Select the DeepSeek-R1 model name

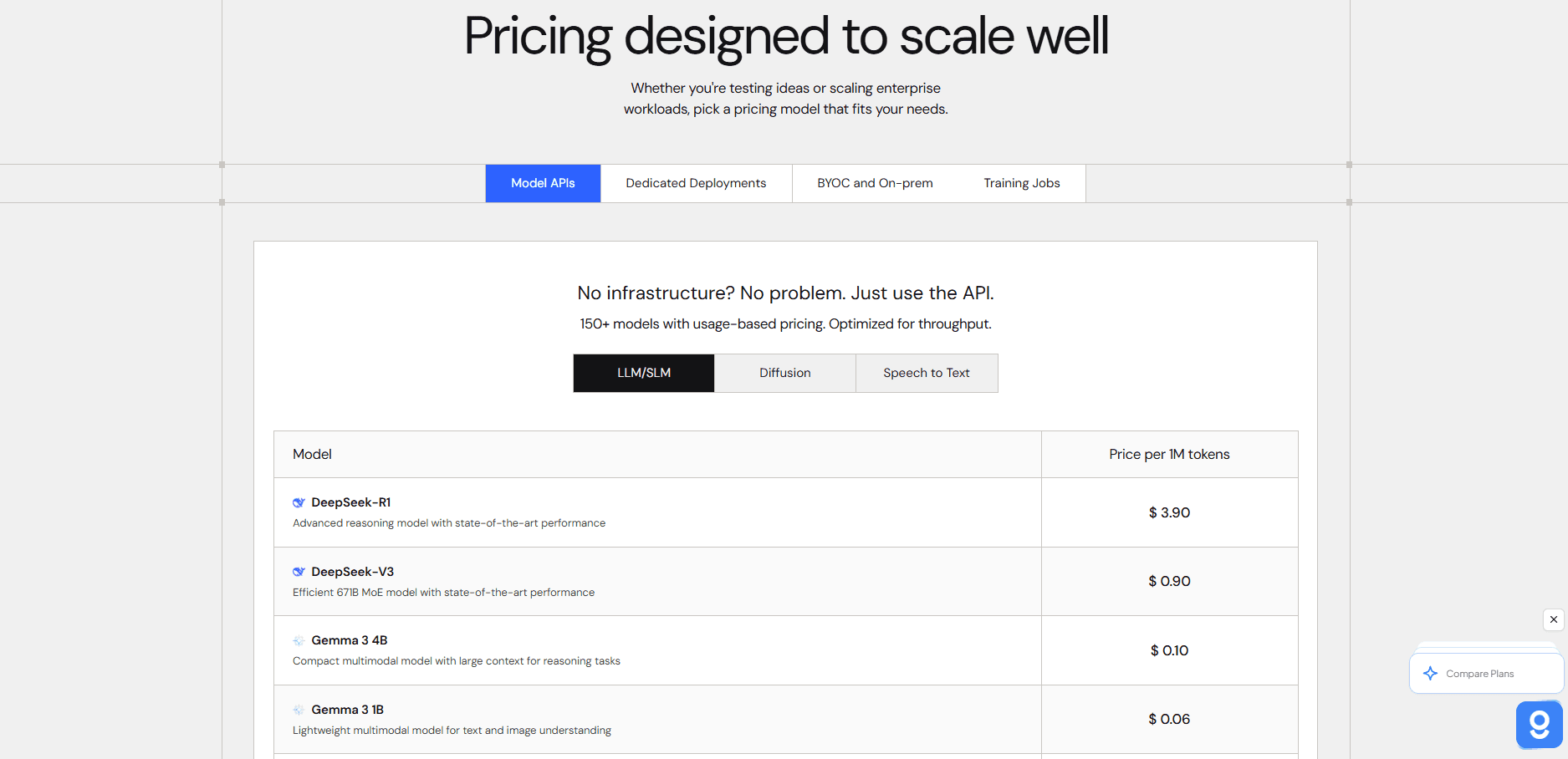[x=349, y=502]
